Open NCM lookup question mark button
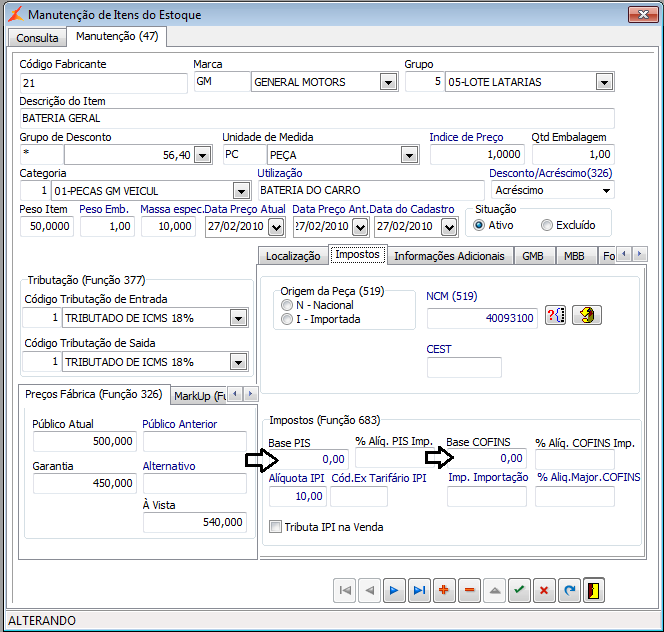The width and height of the screenshot is (664, 632). point(556,316)
